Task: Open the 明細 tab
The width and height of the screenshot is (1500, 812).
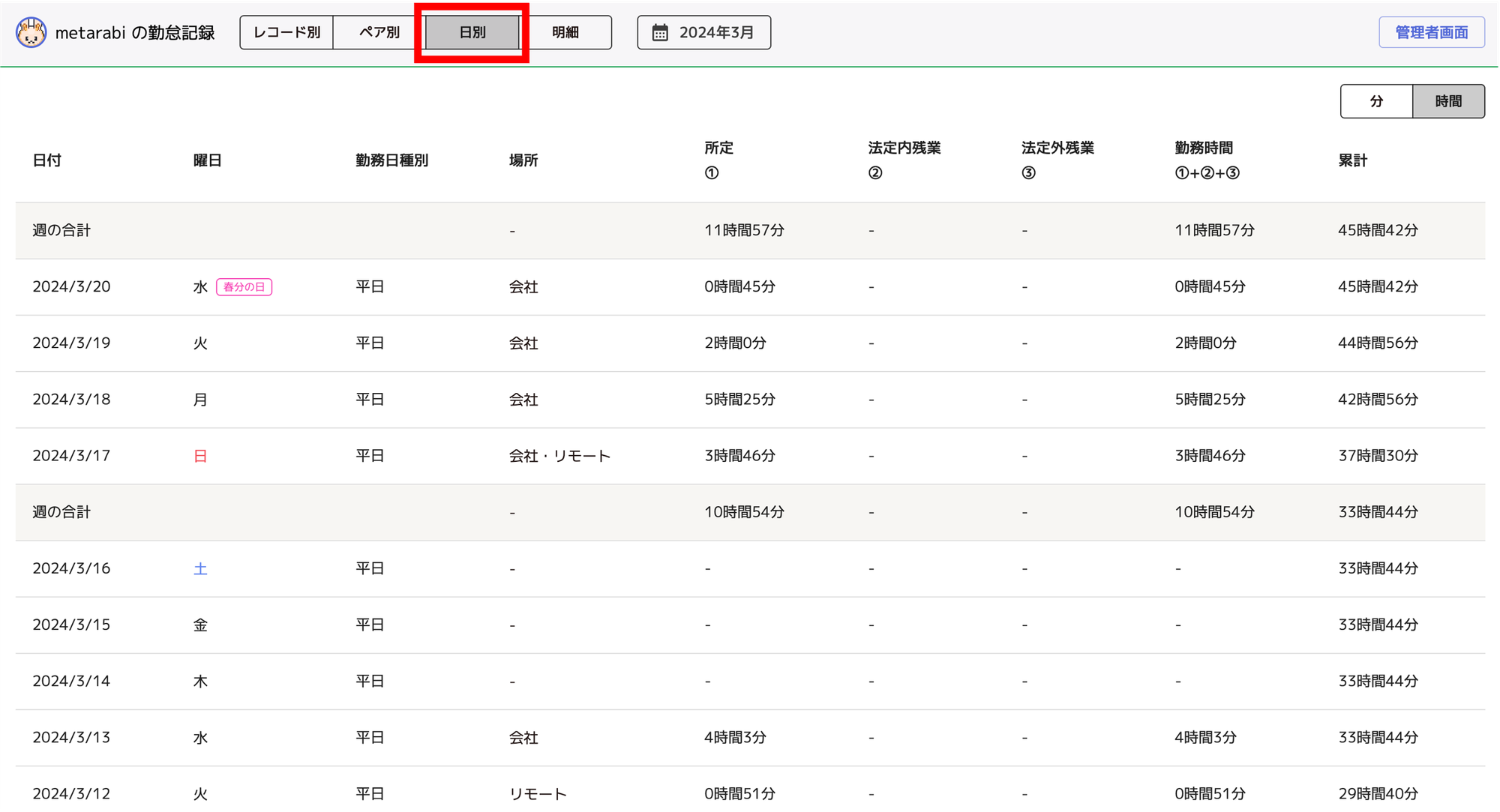Action: click(x=565, y=32)
